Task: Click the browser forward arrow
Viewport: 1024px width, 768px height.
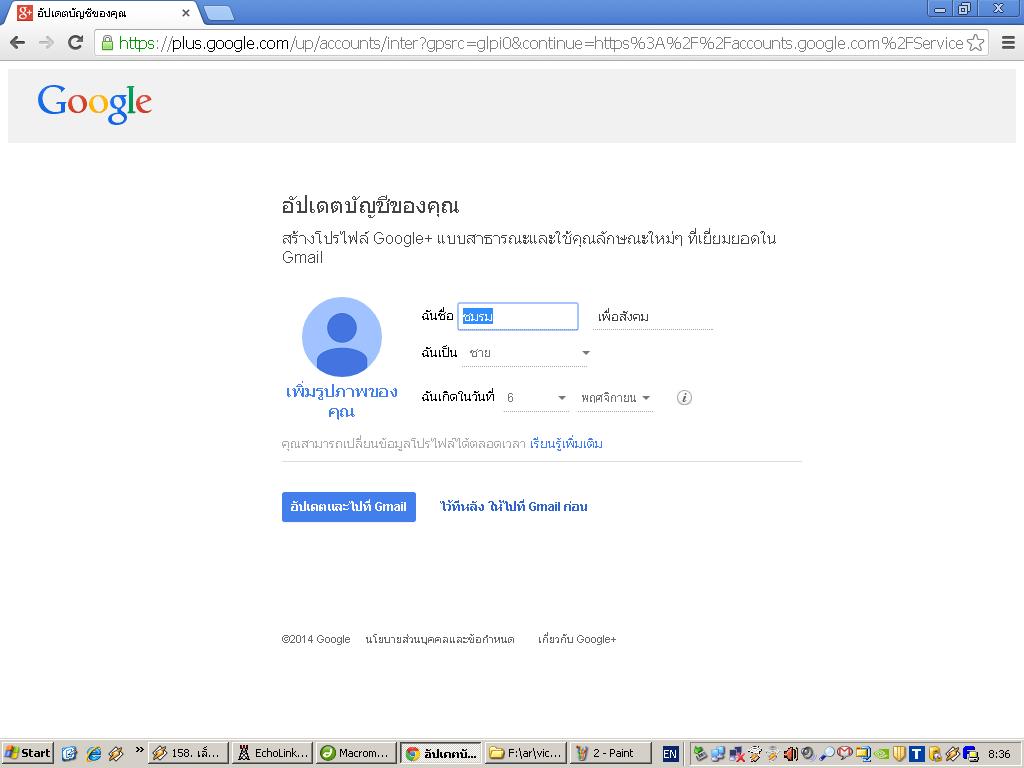Action: [x=46, y=42]
